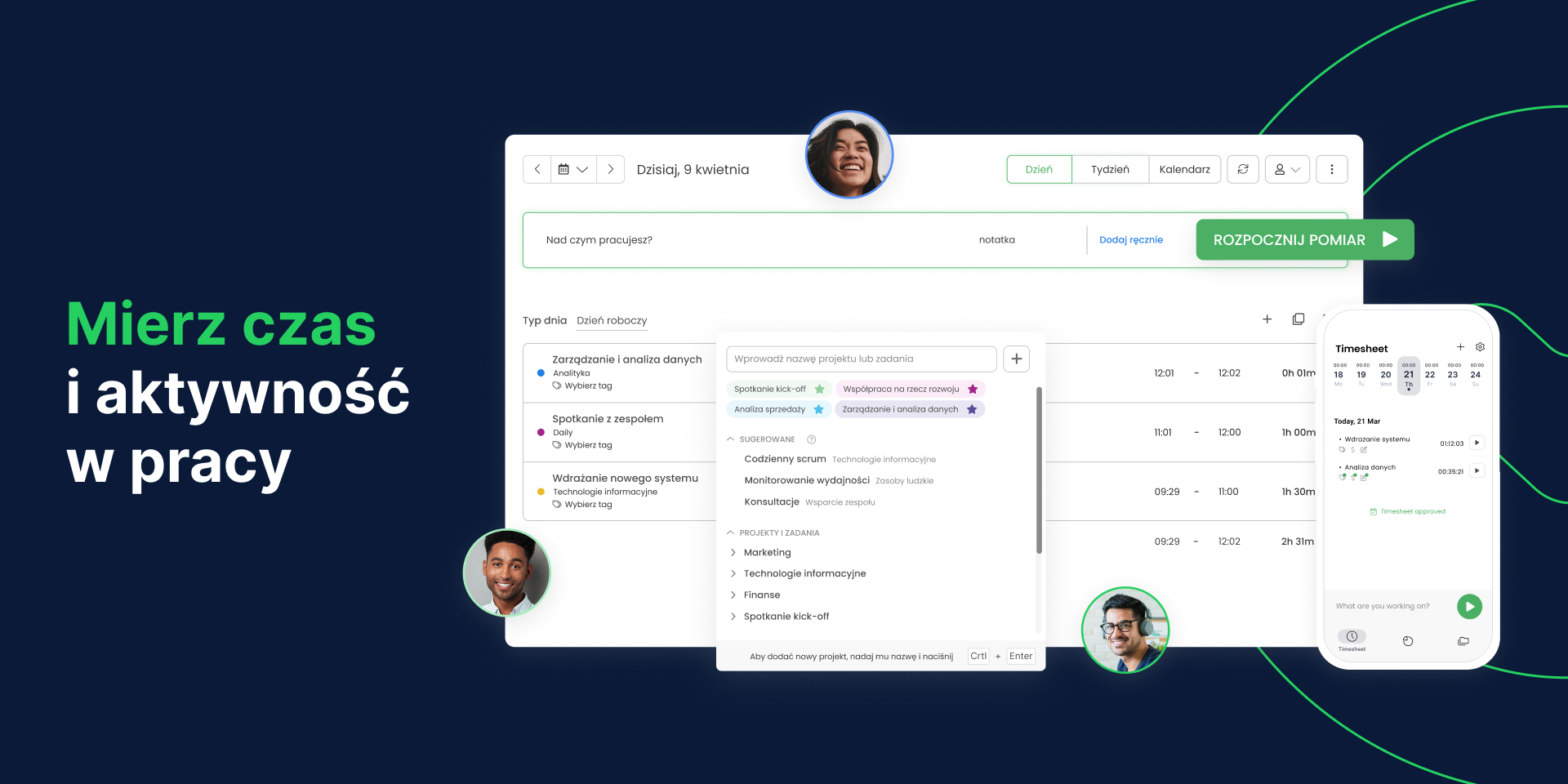
Task: Click the purple dot of Spotkanie z zespołem
Action: pyautogui.click(x=541, y=432)
